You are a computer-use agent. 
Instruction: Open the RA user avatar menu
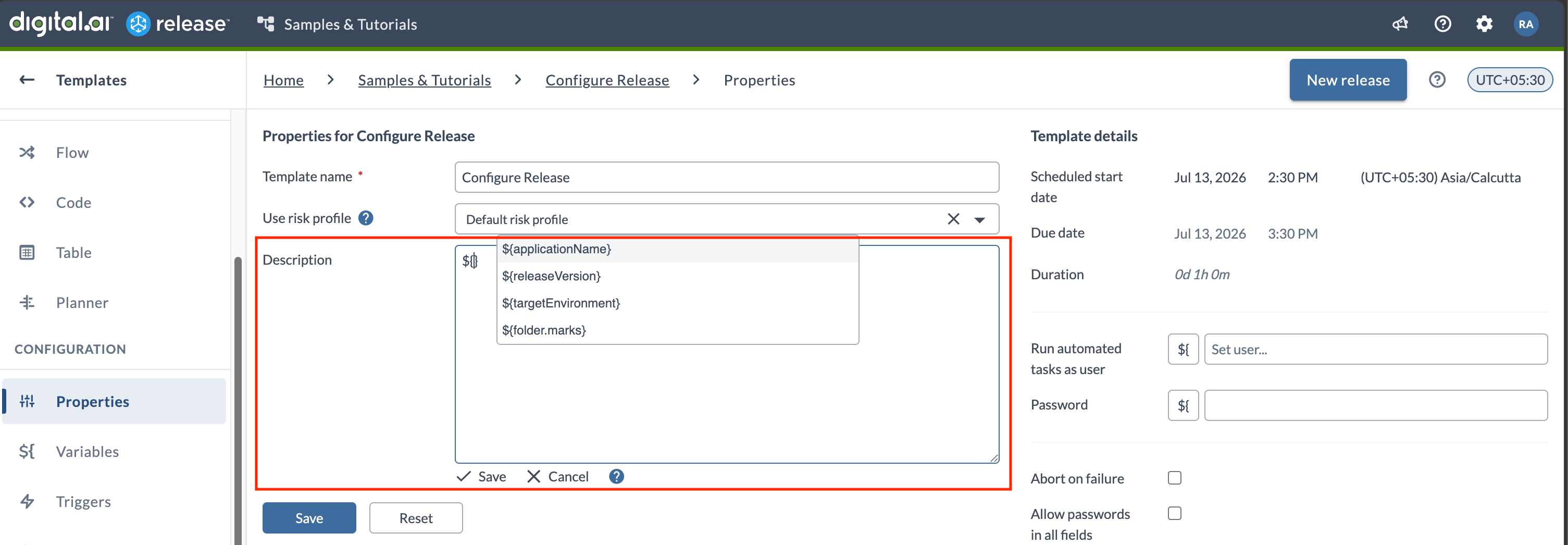(1525, 24)
